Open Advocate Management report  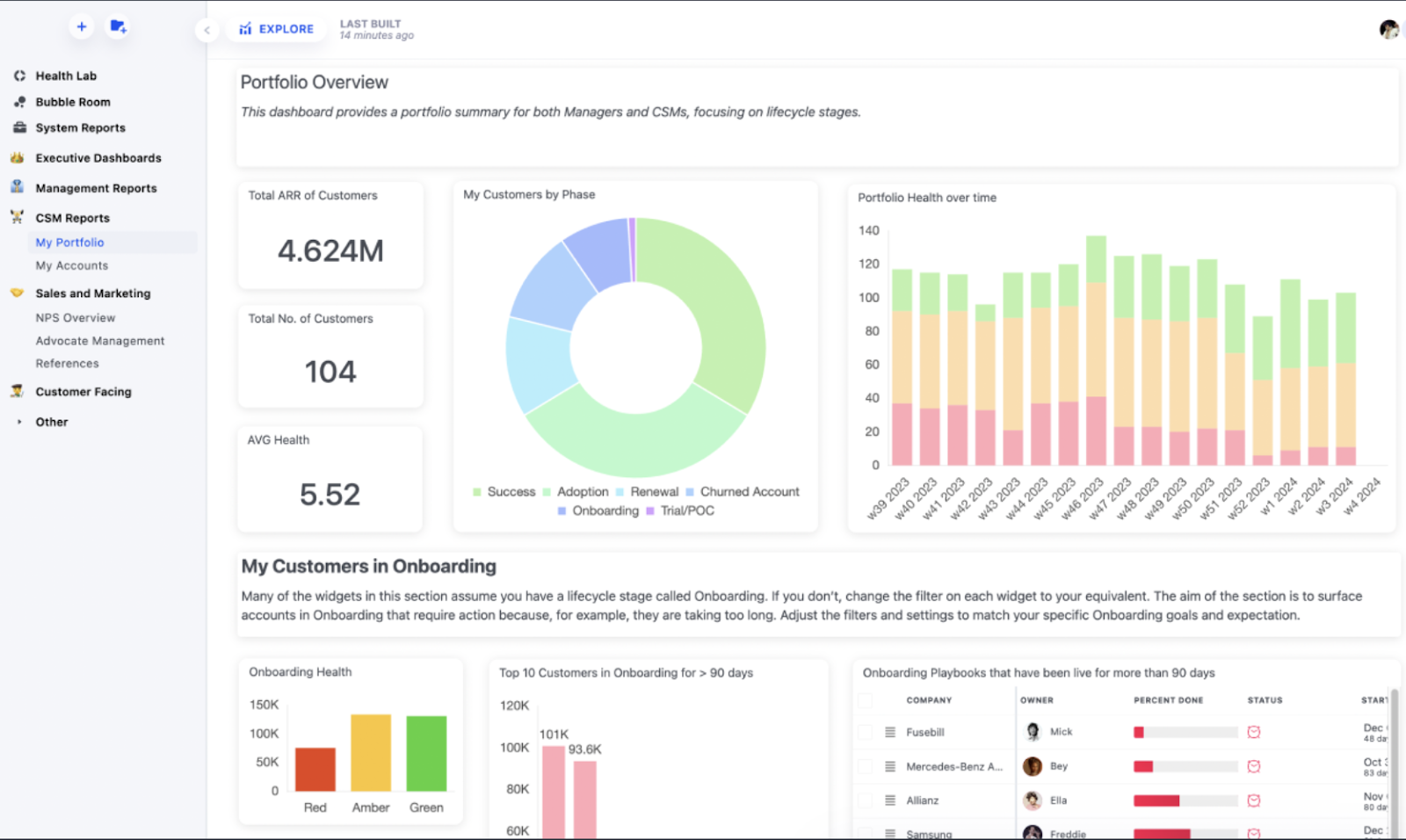[x=100, y=341]
